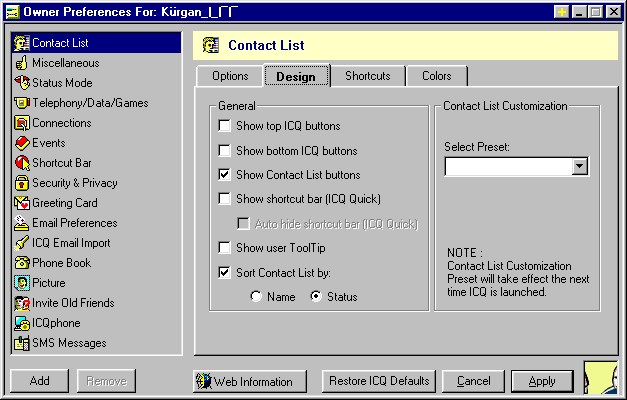
Task: Select the Name sort radio button
Action: tap(256, 296)
